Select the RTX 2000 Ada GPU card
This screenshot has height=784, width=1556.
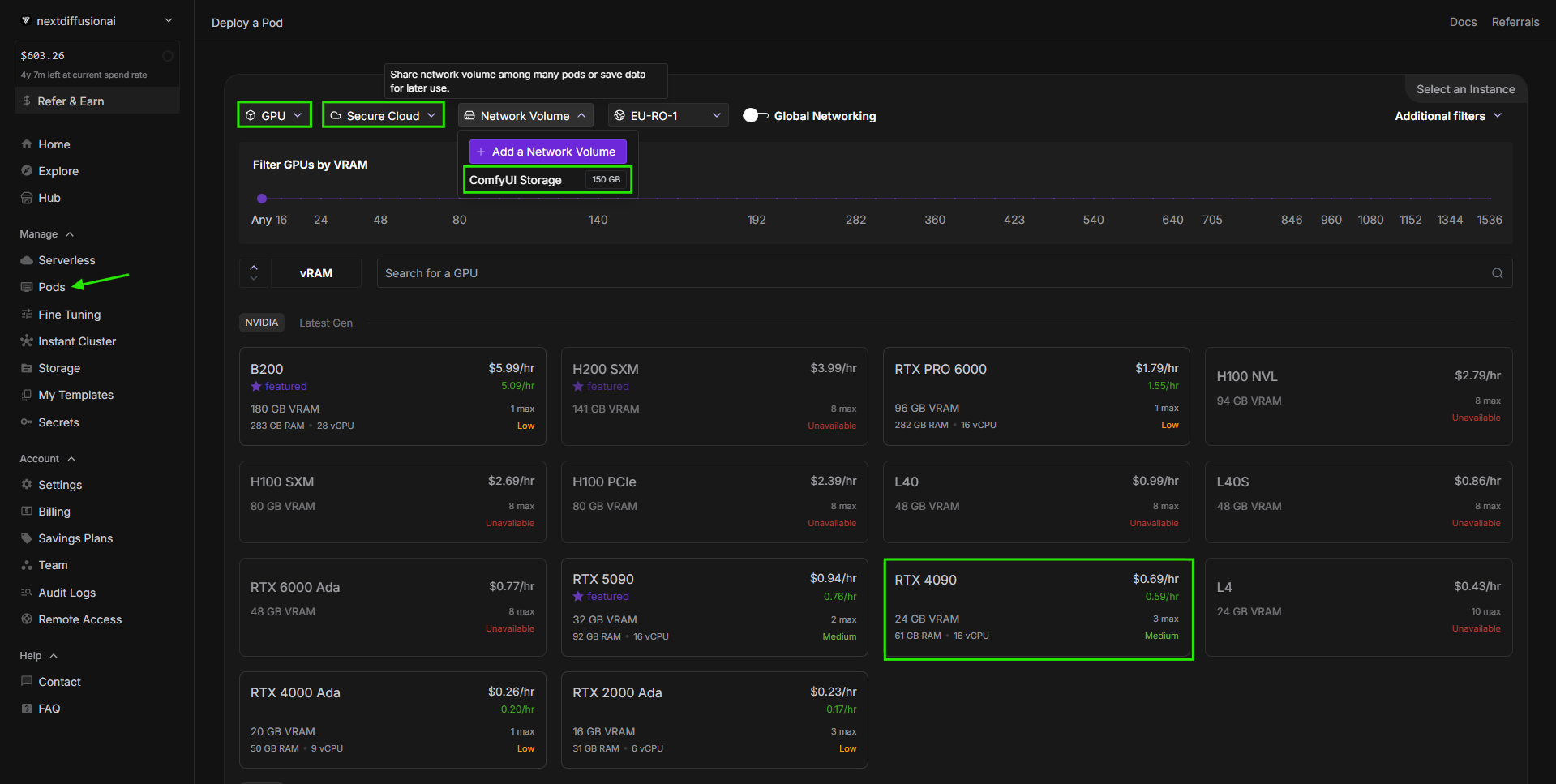pyautogui.click(x=714, y=720)
